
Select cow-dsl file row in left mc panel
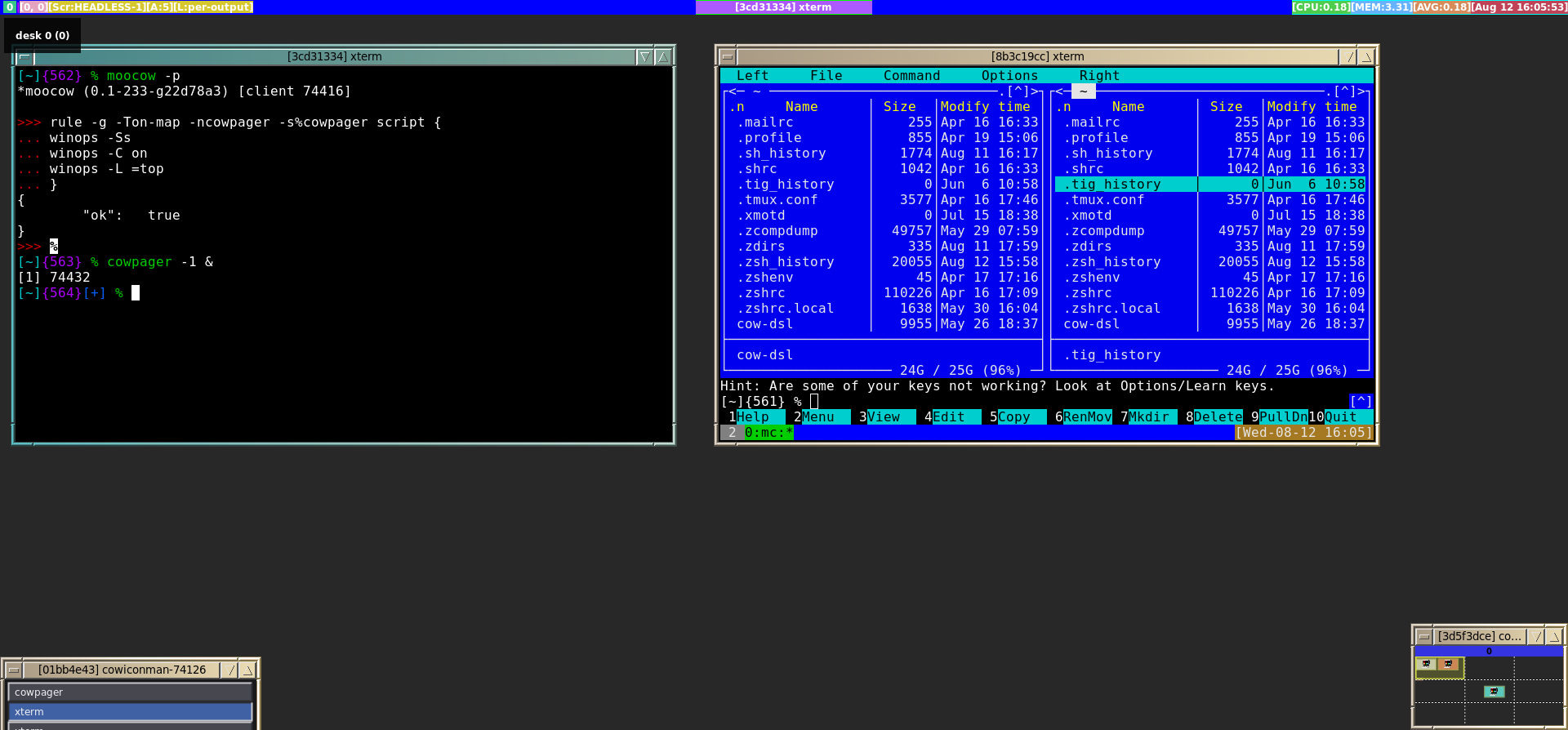point(883,324)
